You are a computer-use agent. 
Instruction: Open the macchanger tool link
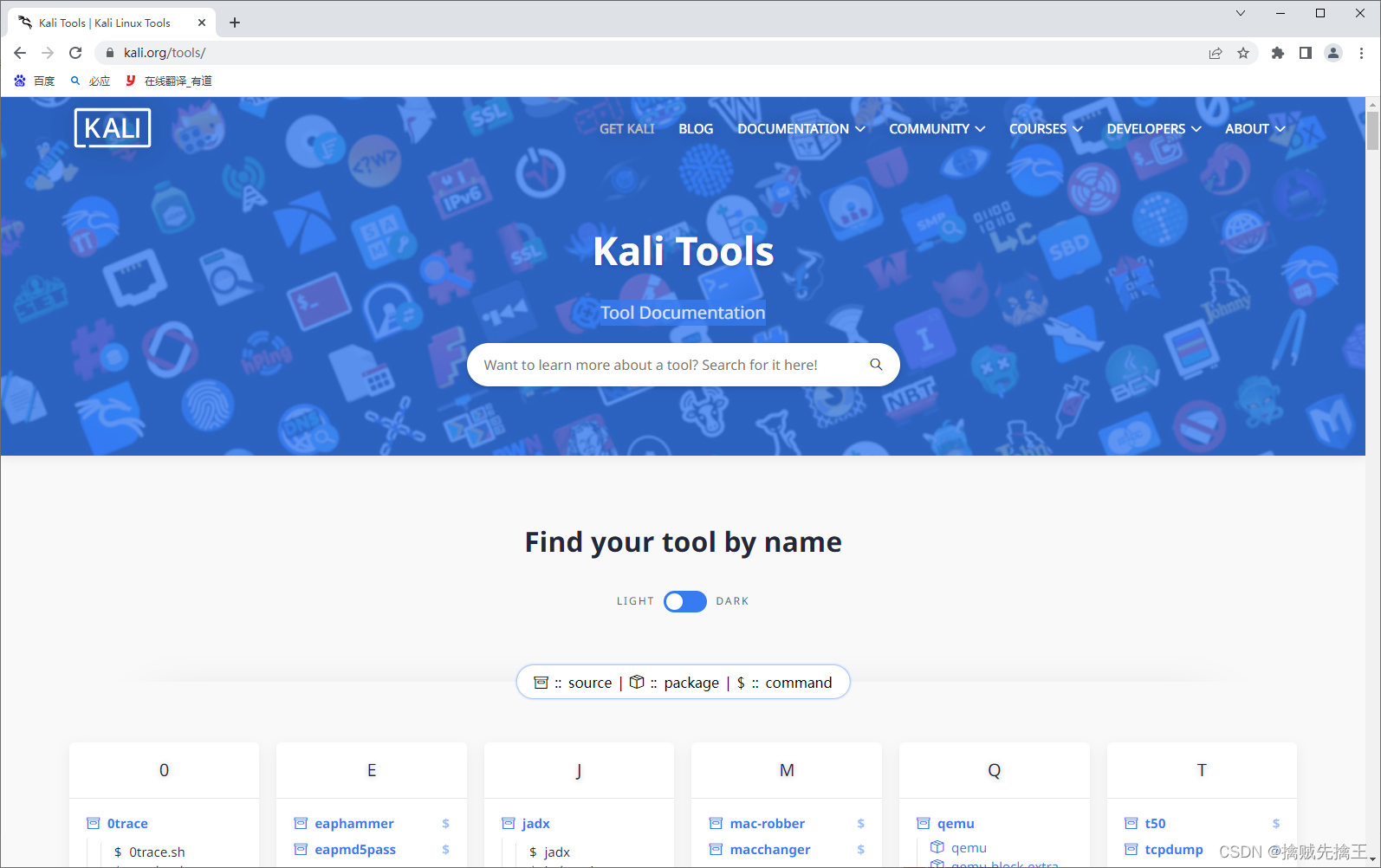770,849
